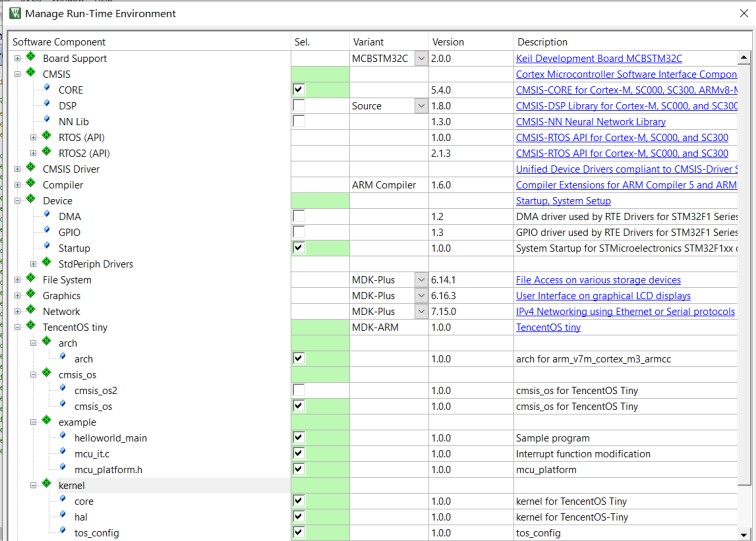The height and width of the screenshot is (541, 756).
Task: Open User Interface on graphical LCD displays link
Action: coord(603,296)
